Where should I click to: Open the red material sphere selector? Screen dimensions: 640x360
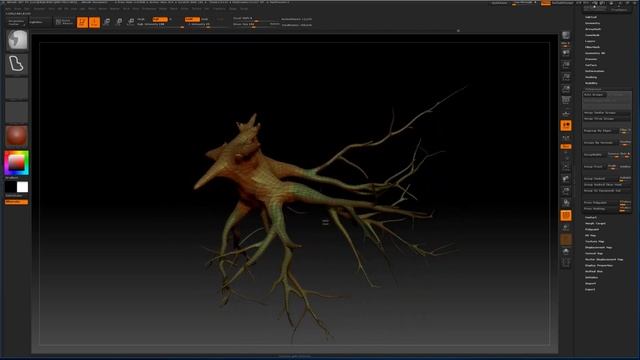pos(17,136)
